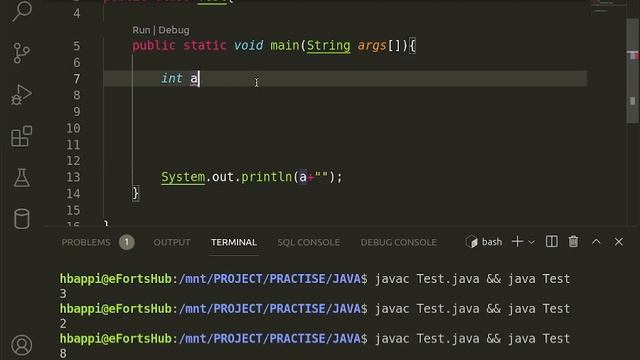Click terminal output value 8
This screenshot has height=360, width=640.
[63, 353]
